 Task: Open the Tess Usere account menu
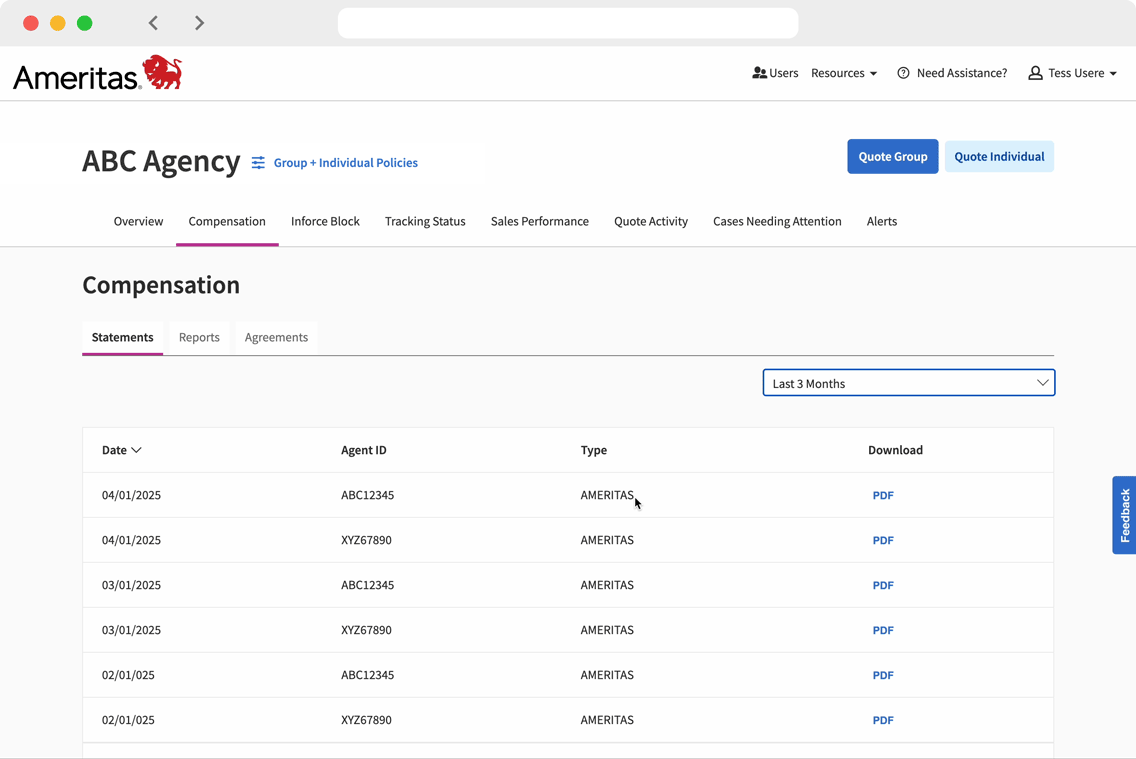pyautogui.click(x=1072, y=72)
